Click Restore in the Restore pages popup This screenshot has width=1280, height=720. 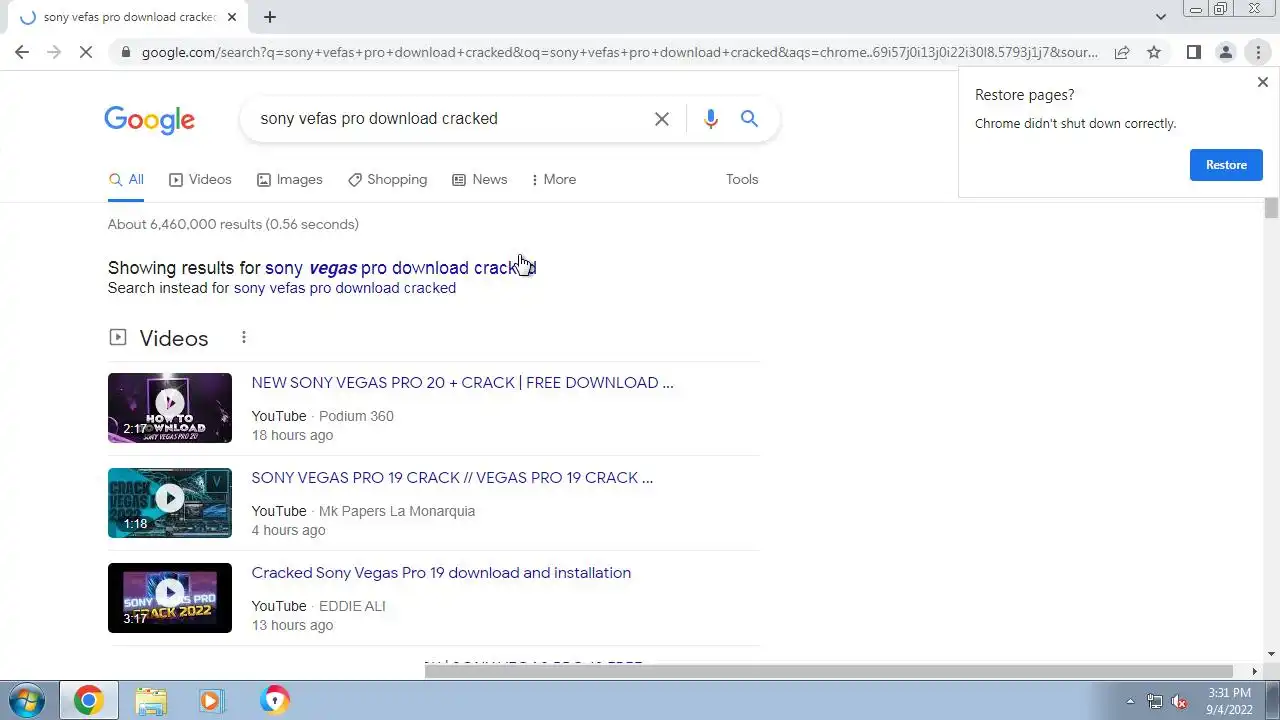pyautogui.click(x=1226, y=165)
